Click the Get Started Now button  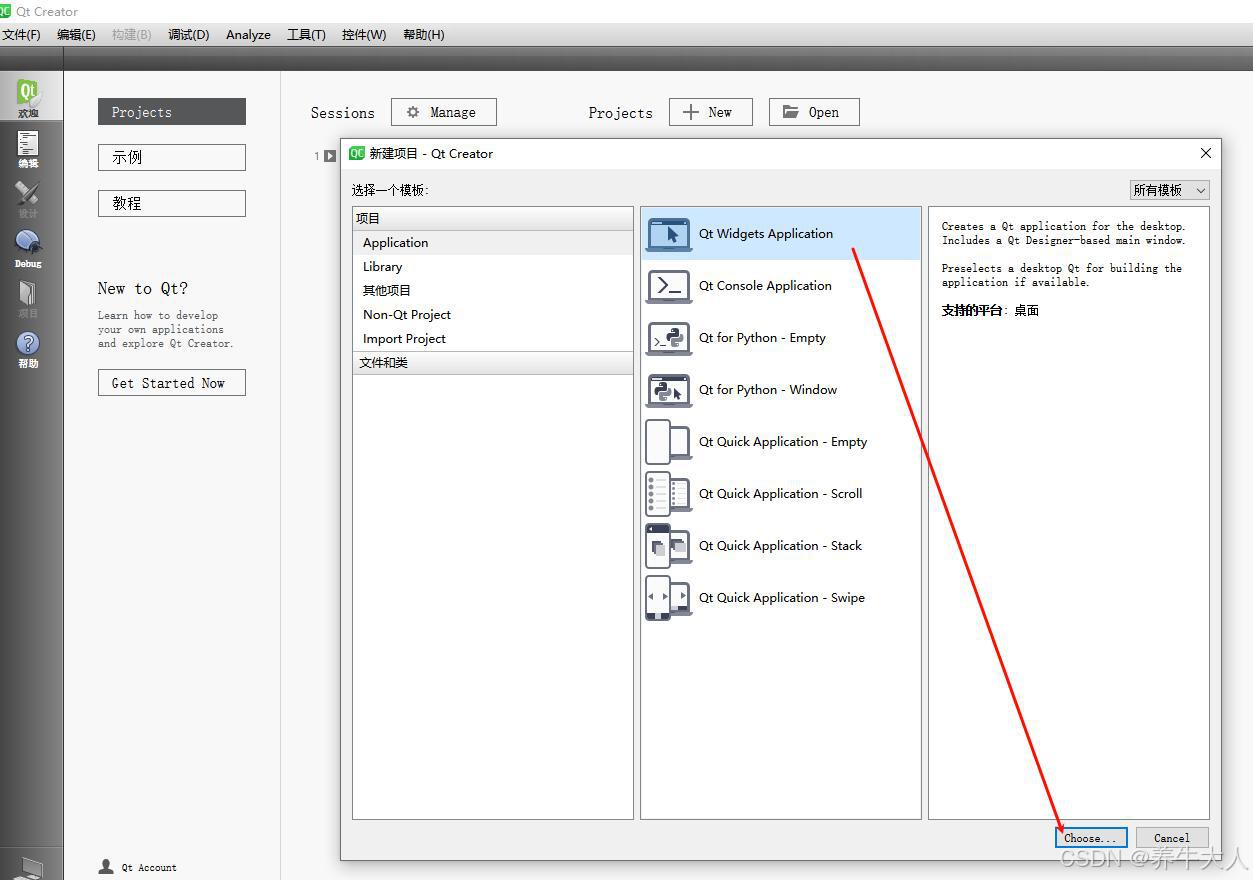(x=172, y=383)
